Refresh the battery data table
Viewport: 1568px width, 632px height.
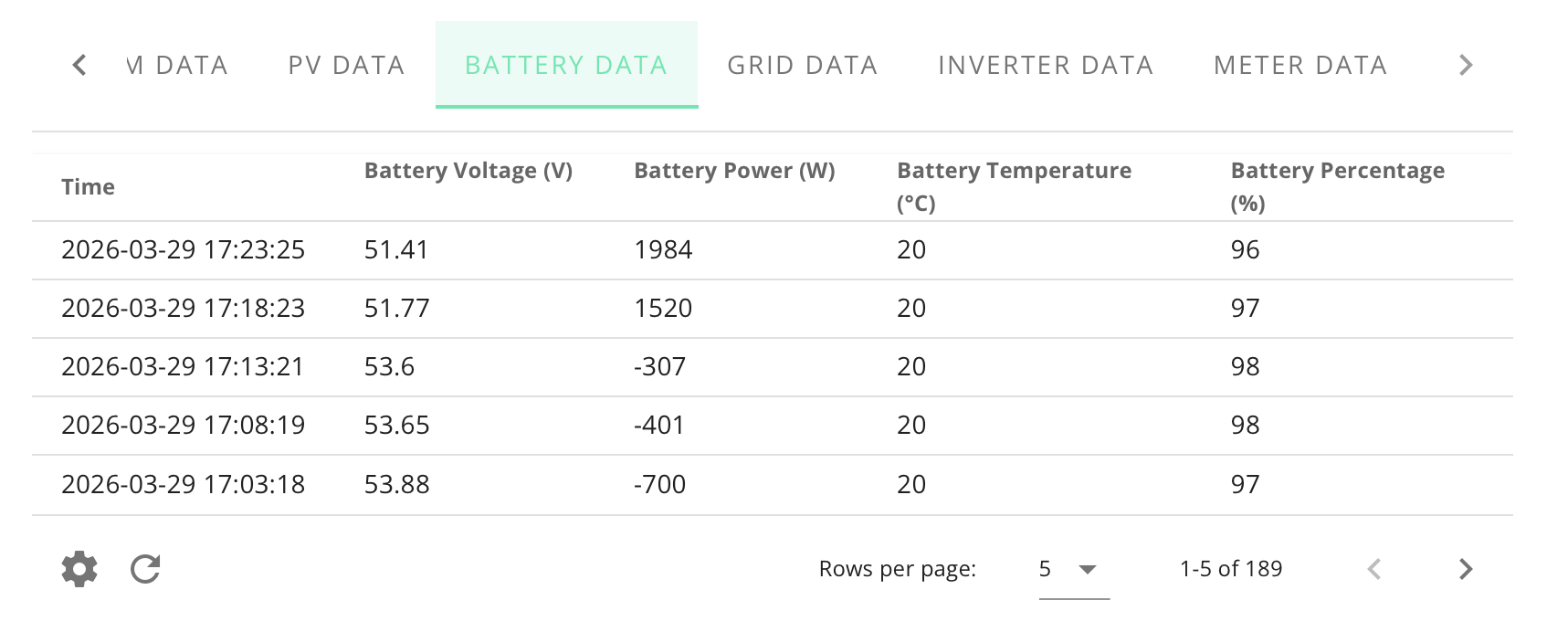click(145, 569)
